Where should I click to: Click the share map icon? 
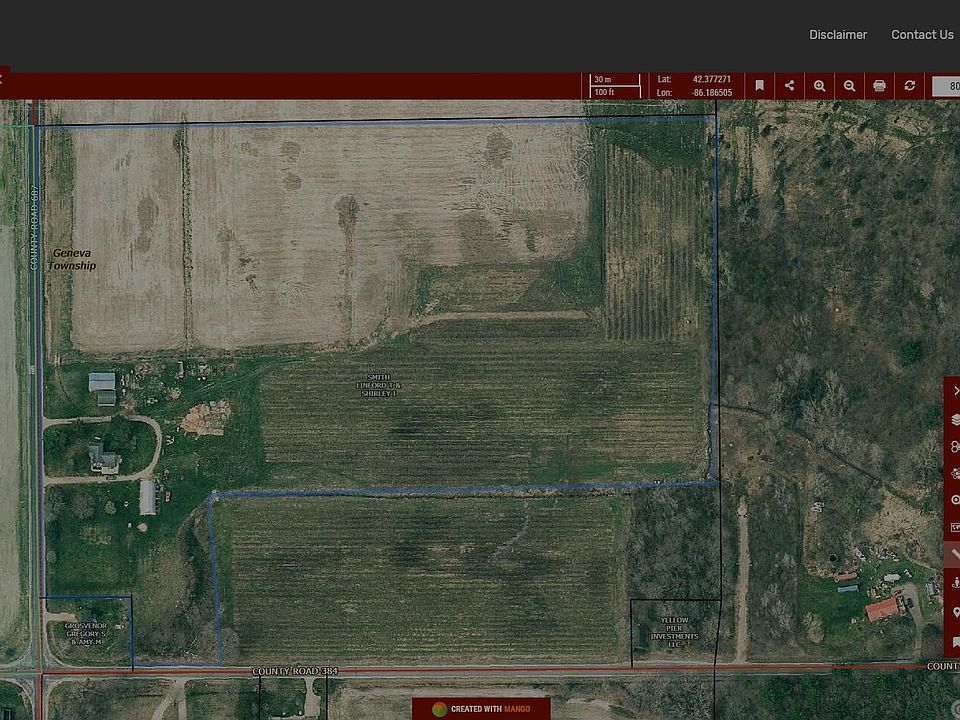pyautogui.click(x=790, y=86)
